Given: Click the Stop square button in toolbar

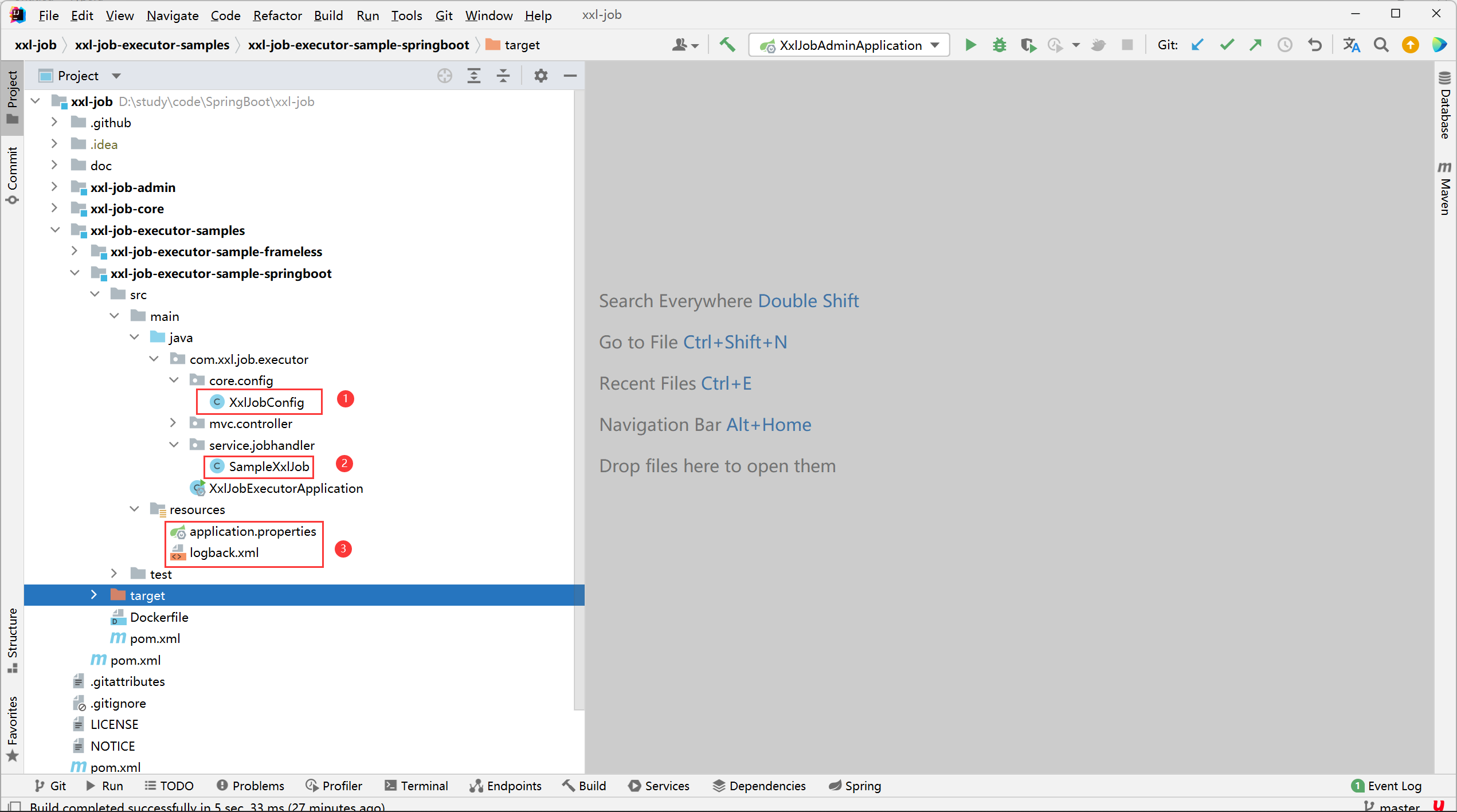Looking at the screenshot, I should [x=1127, y=45].
